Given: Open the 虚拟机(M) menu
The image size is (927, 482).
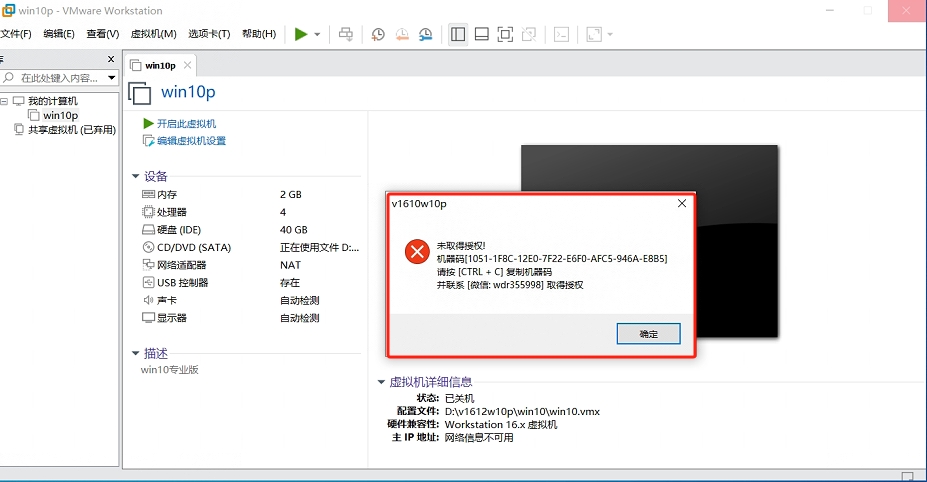Looking at the screenshot, I should 153,34.
